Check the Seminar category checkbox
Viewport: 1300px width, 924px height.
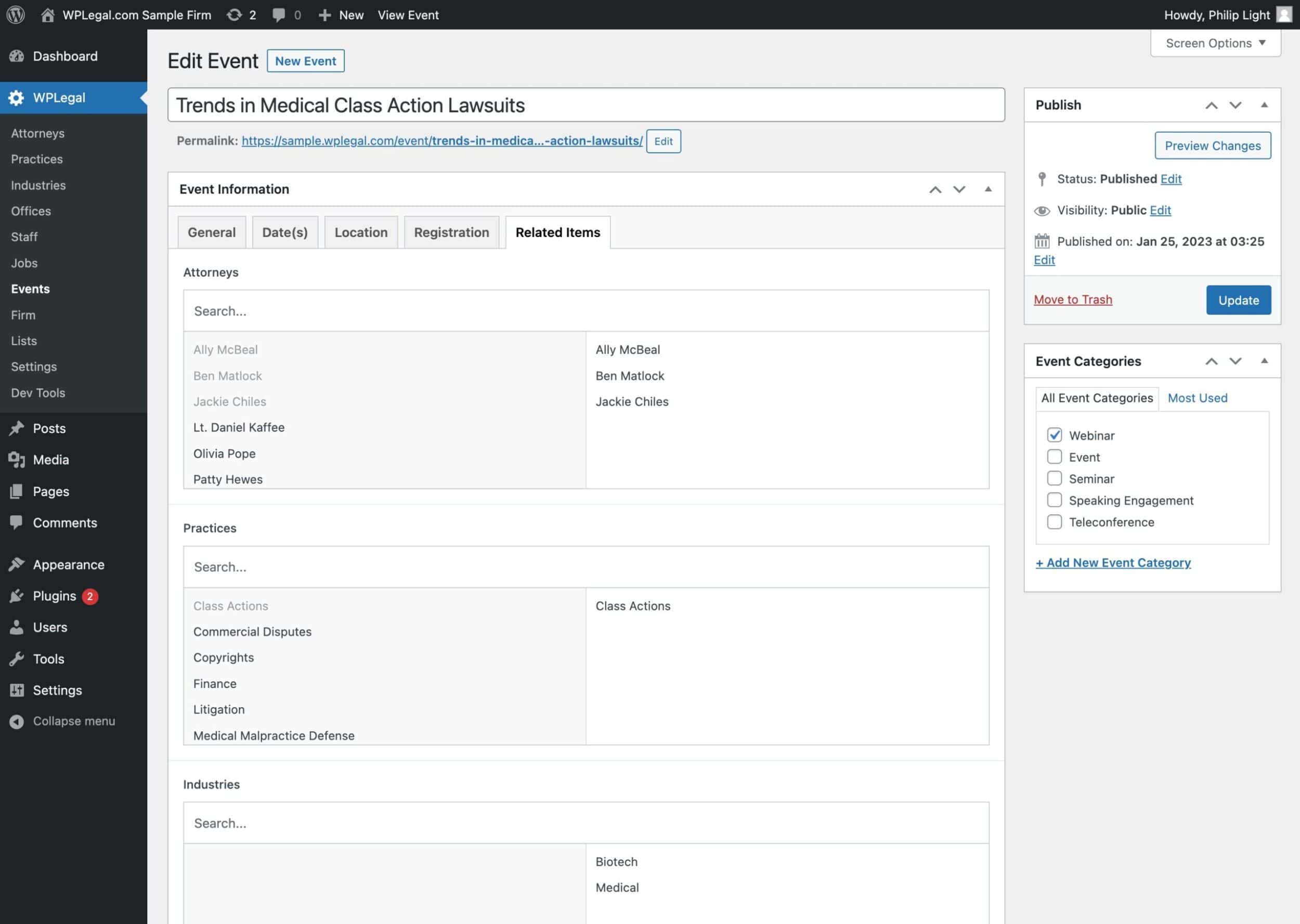click(x=1054, y=478)
